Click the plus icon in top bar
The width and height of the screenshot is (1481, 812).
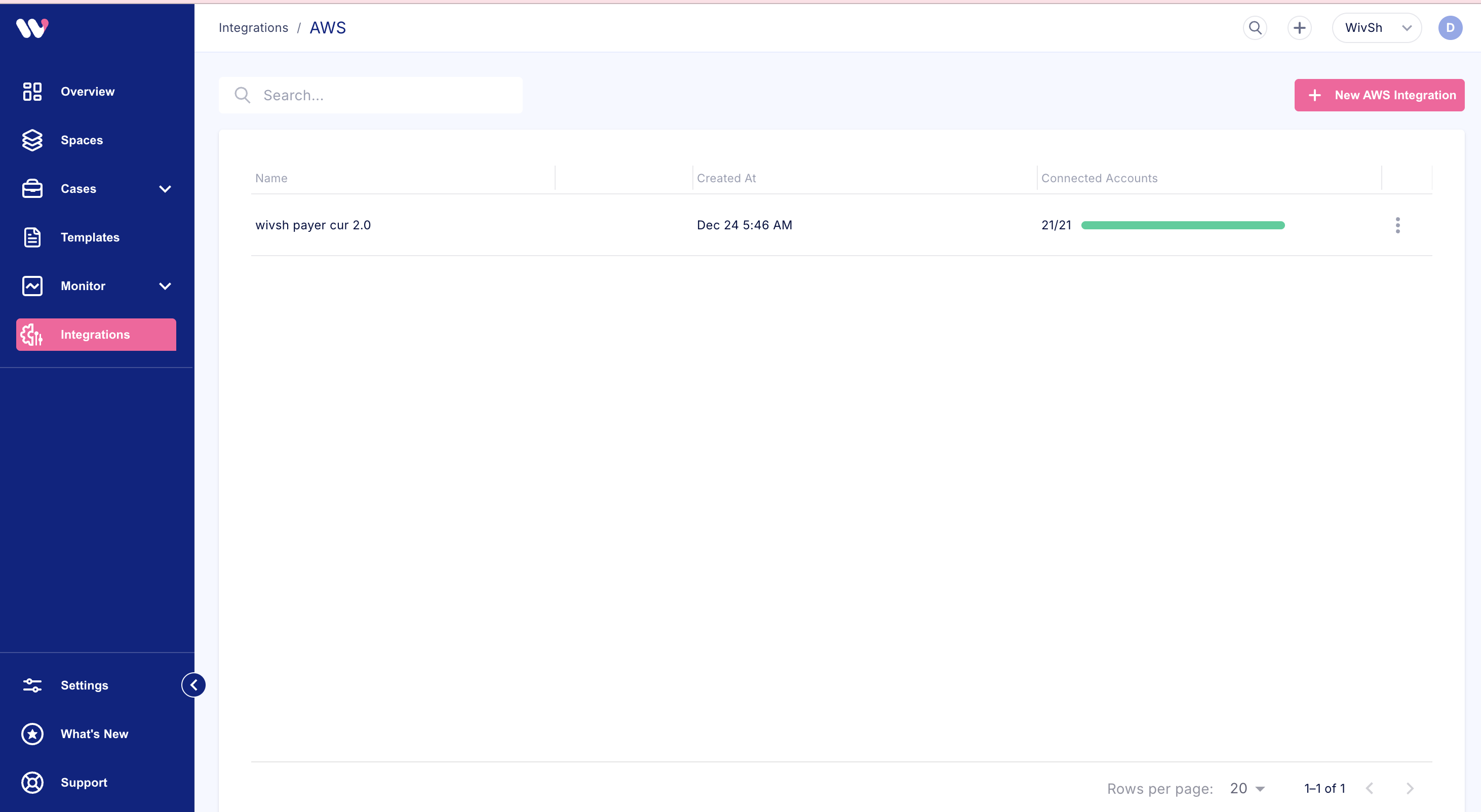click(1299, 27)
